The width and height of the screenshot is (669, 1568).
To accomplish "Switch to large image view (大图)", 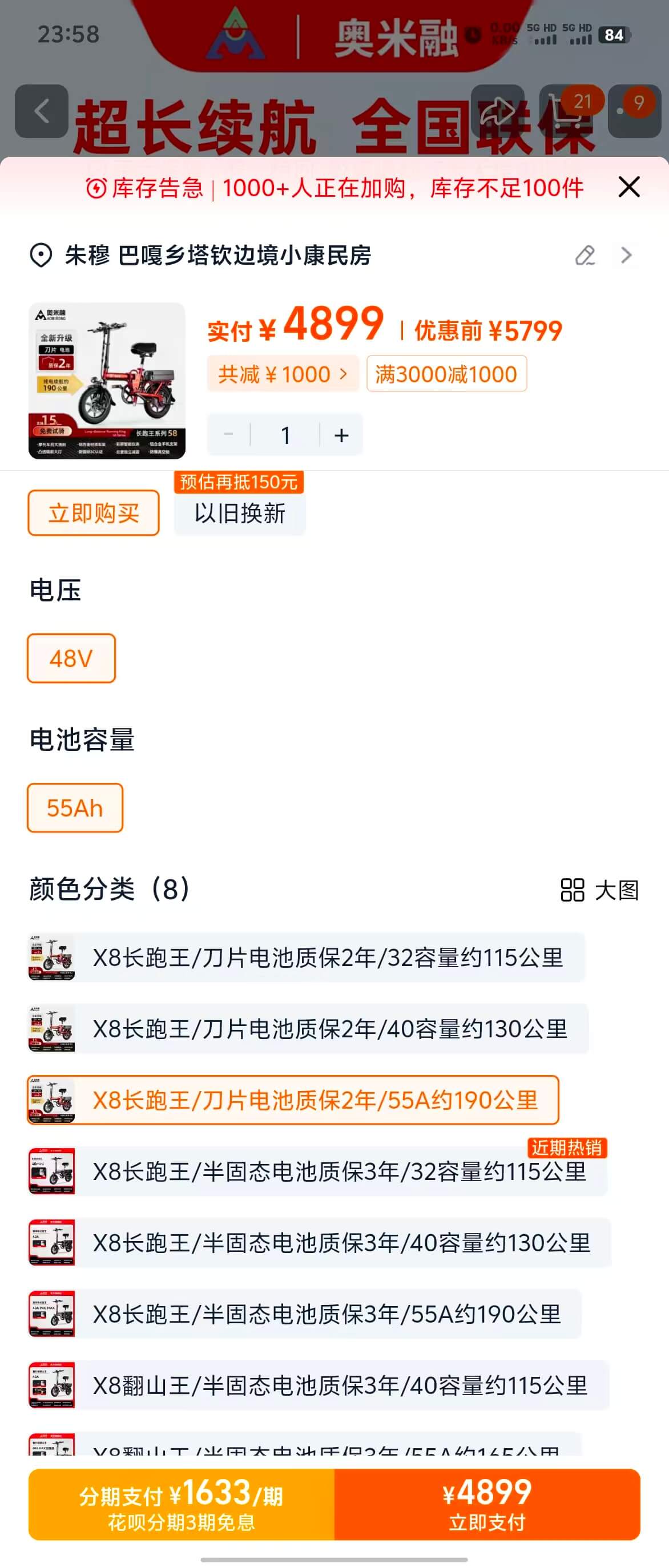I will (599, 890).
